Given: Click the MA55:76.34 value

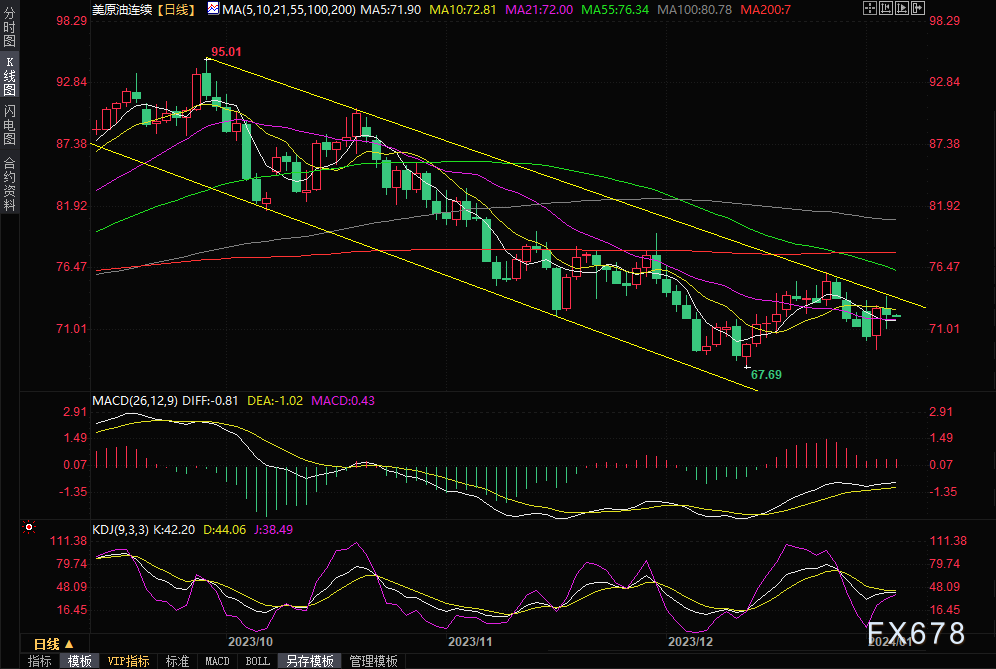Looking at the screenshot, I should coord(615,10).
